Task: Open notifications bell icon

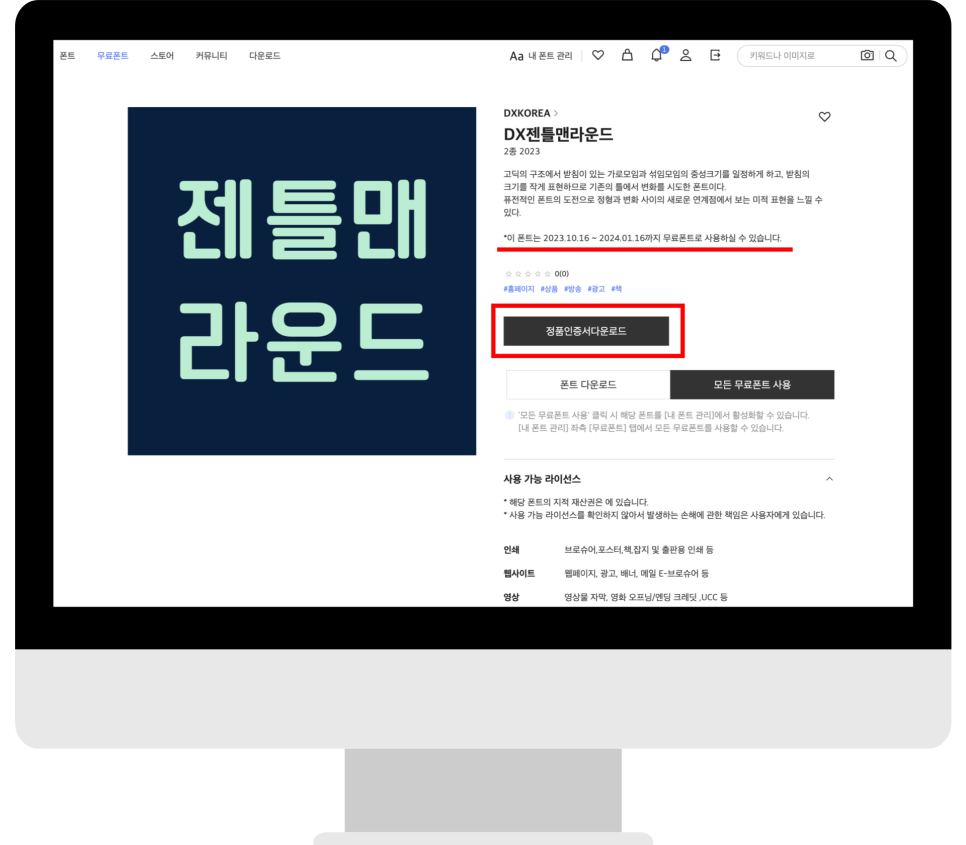Action: 656,56
